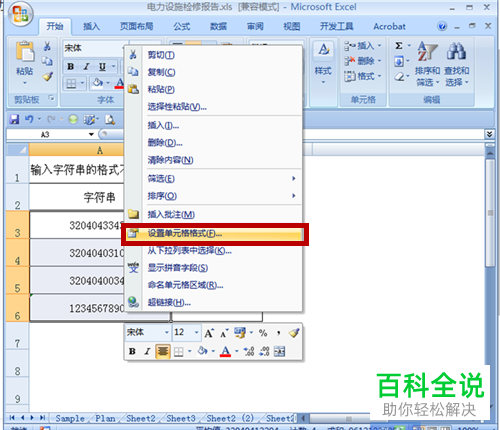Viewport: 500px width, 430px height.
Task: Open 查找和选择 binoculars tool
Action: click(457, 63)
